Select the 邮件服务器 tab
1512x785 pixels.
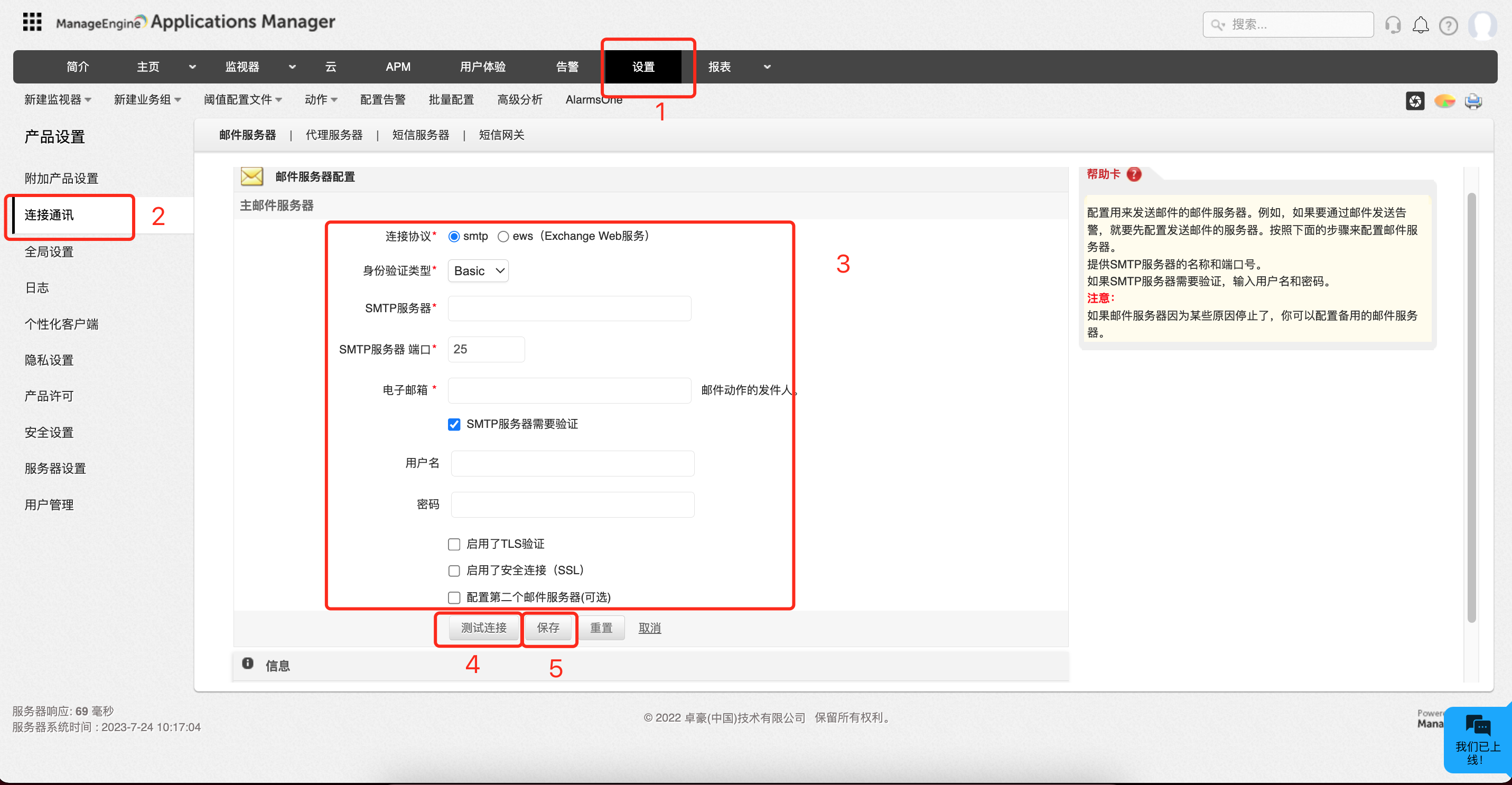247,135
